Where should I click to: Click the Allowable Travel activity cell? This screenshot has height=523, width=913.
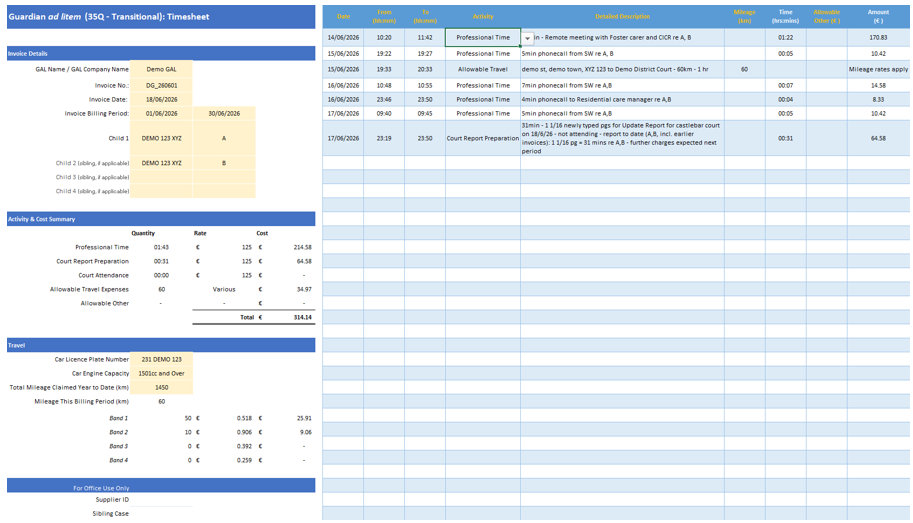point(483,69)
